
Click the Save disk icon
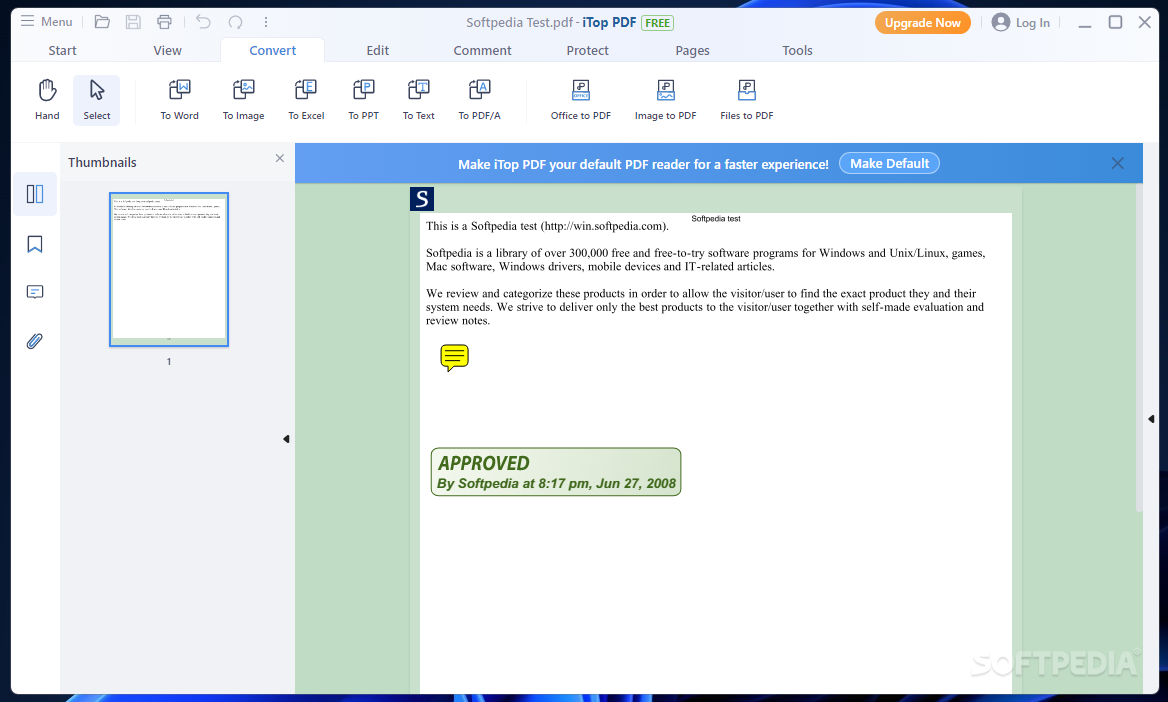tap(133, 22)
